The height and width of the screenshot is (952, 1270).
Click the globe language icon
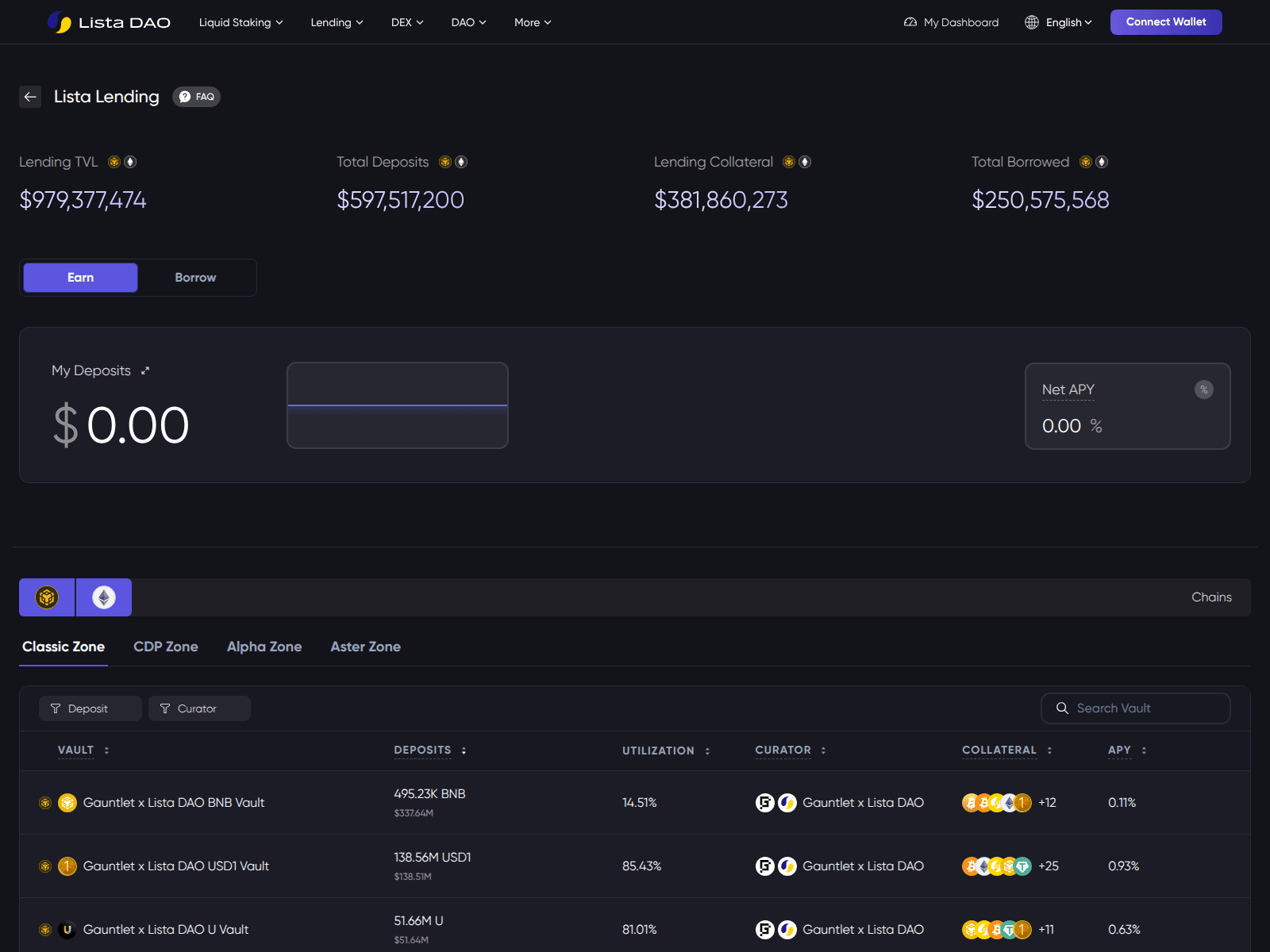coord(1032,22)
